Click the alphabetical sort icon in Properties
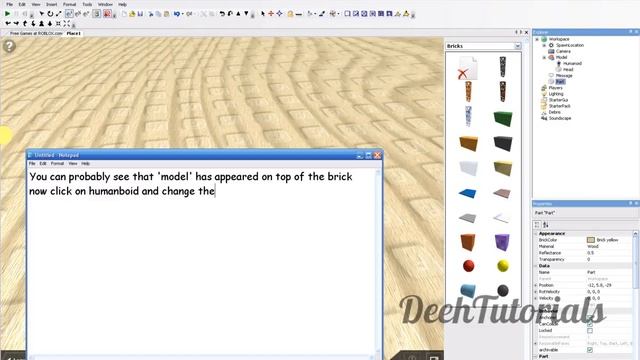Viewport: 640px width, 360px height. click(x=546, y=225)
